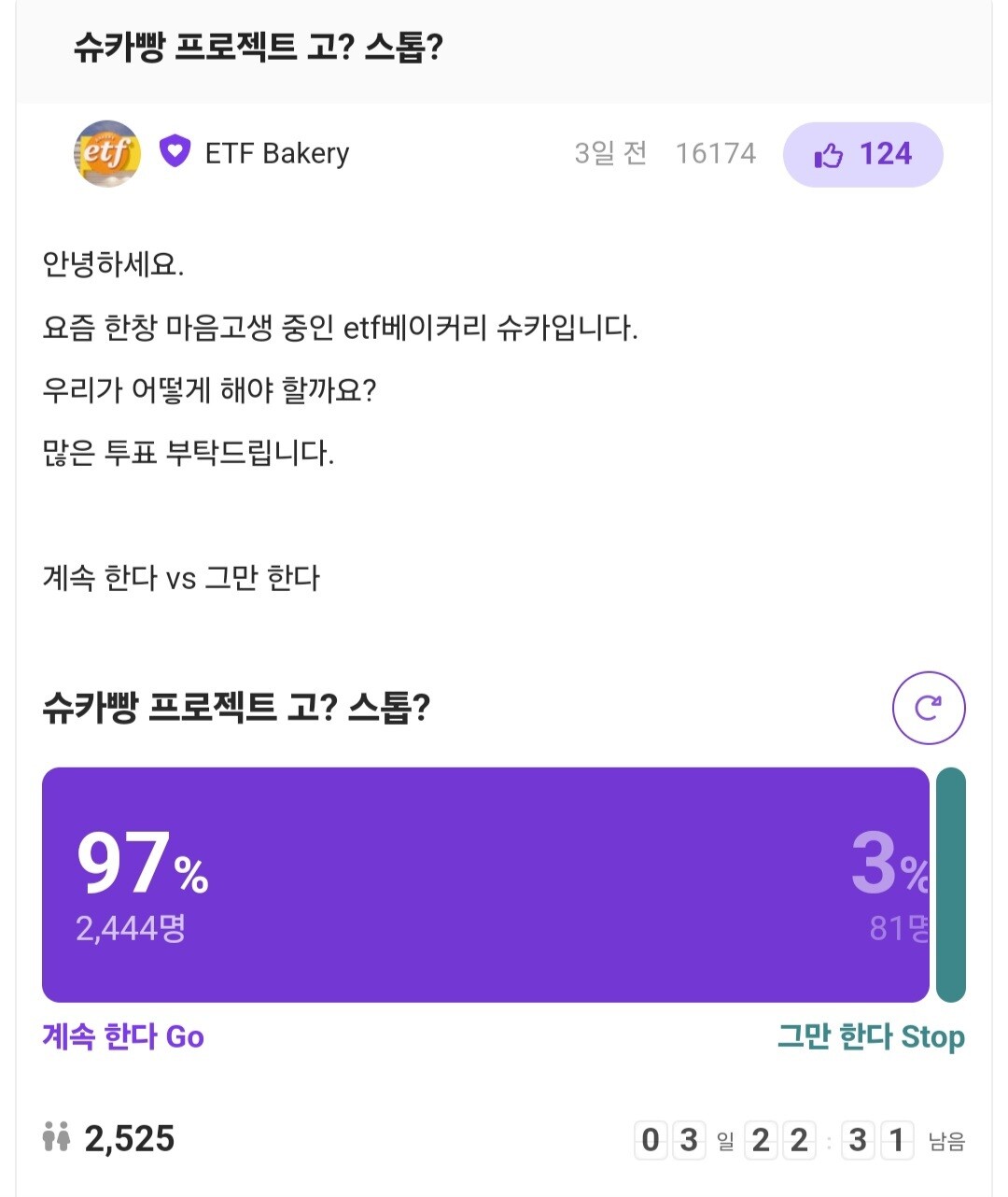
Task: Click the 16174 view count
Action: pos(715,153)
